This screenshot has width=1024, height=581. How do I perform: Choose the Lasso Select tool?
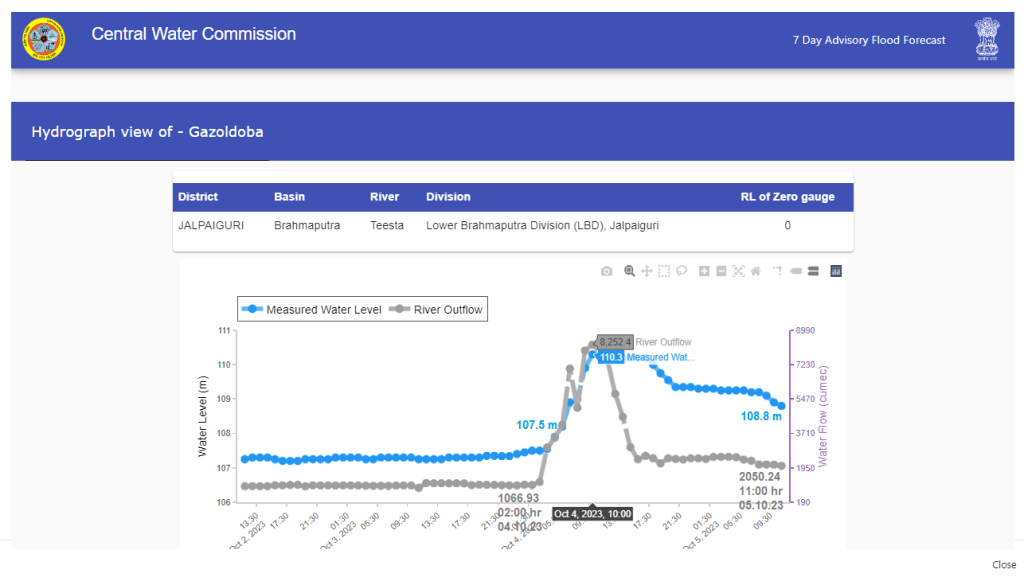681,271
